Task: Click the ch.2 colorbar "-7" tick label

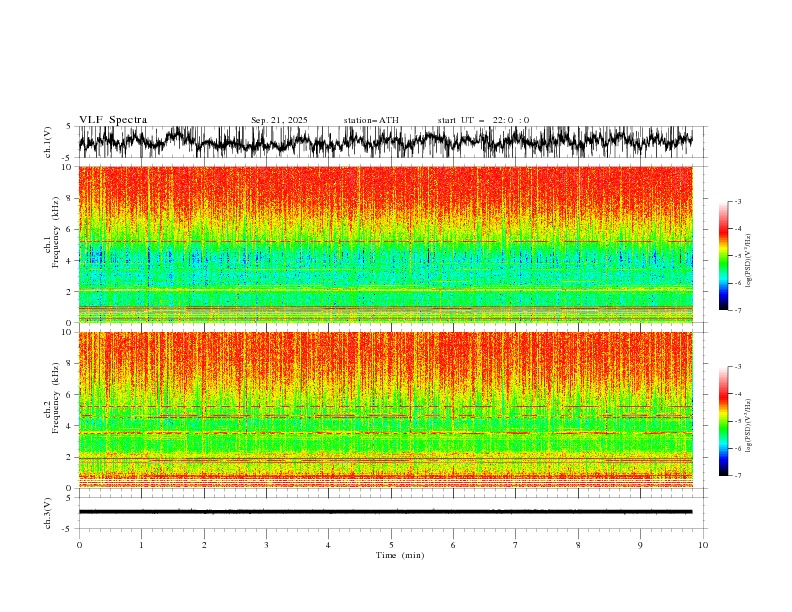Action: coord(738,476)
